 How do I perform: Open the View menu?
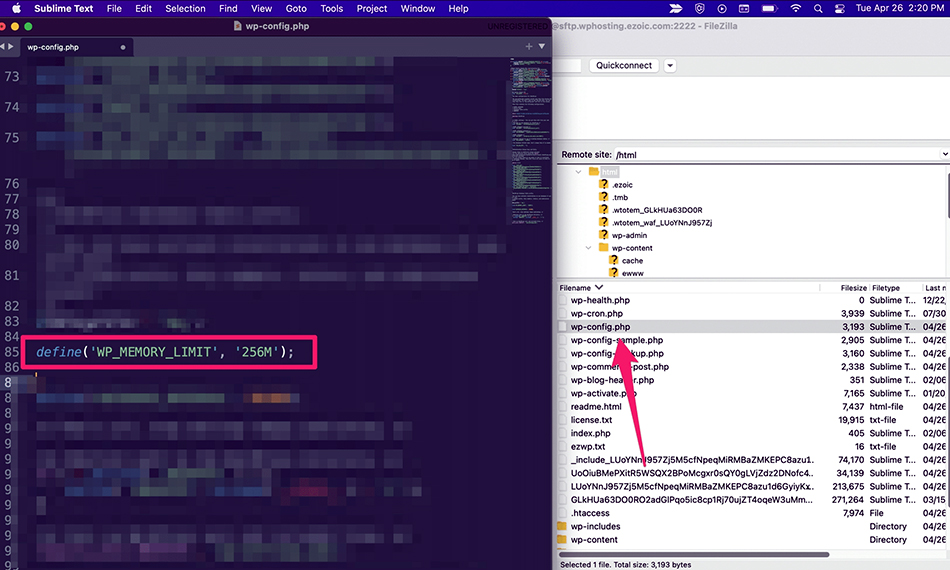click(262, 8)
